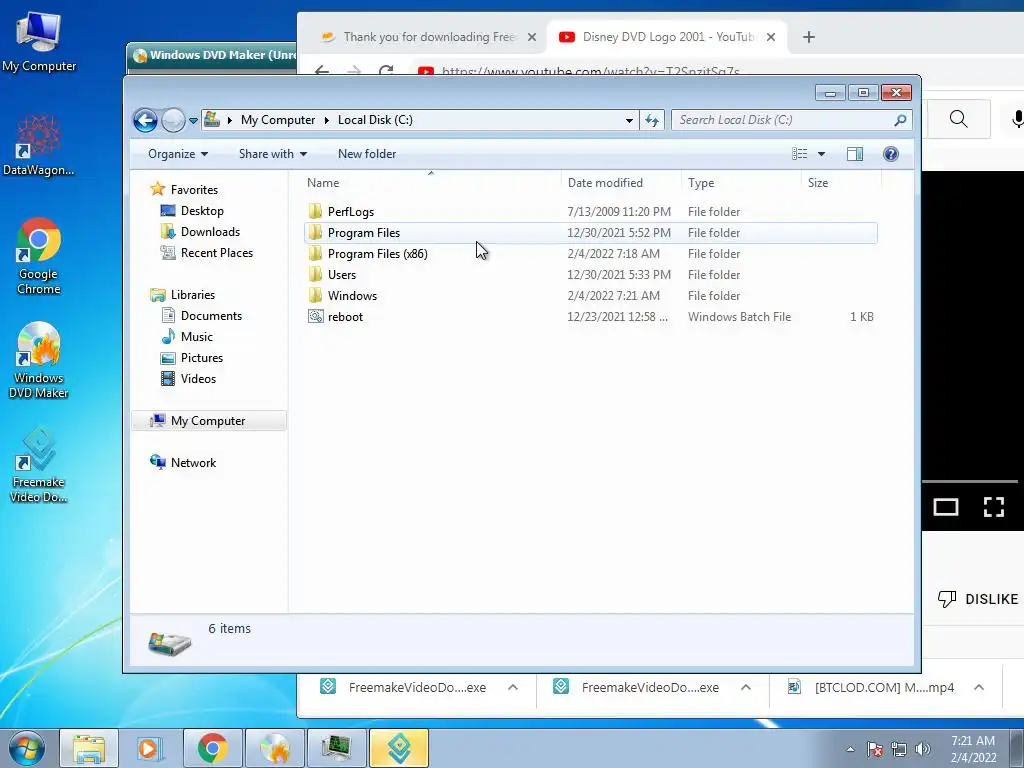This screenshot has width=1024, height=768.
Task: Open the recent pages dropdown beside Forward
Action: click(193, 121)
